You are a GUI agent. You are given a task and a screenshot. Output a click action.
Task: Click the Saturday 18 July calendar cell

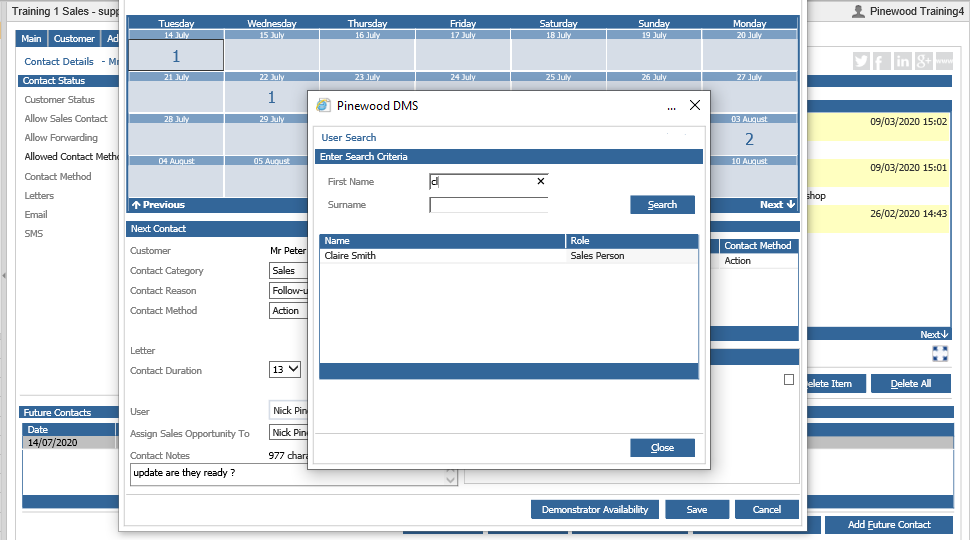pos(558,55)
